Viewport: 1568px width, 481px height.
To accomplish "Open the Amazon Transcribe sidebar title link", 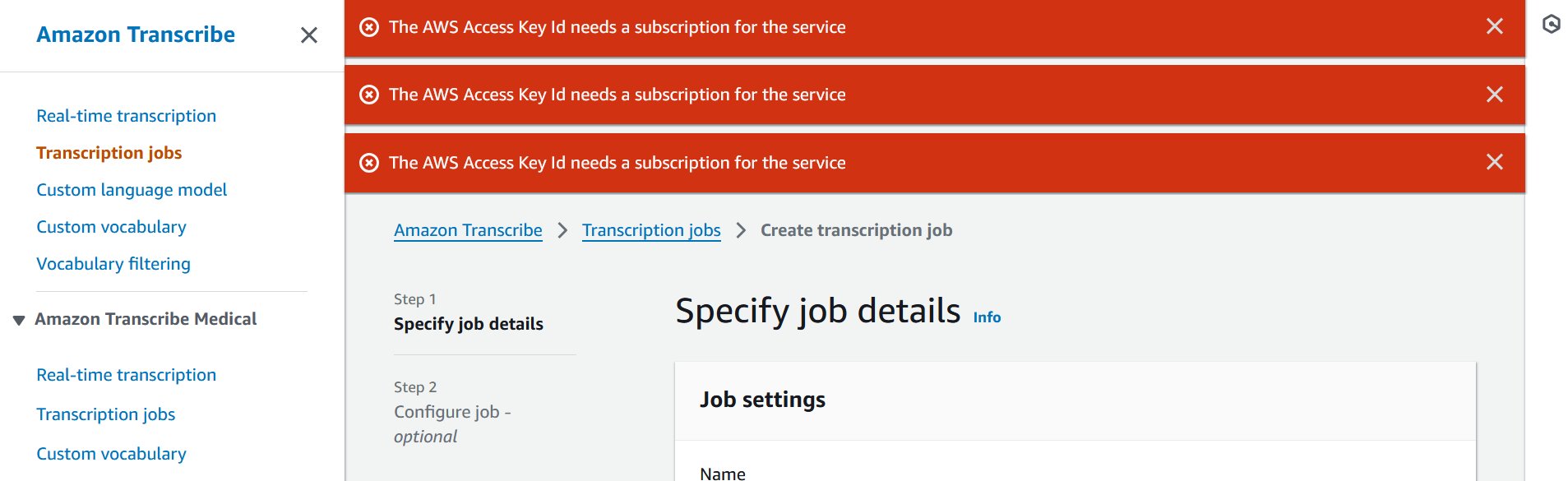I will (x=136, y=35).
